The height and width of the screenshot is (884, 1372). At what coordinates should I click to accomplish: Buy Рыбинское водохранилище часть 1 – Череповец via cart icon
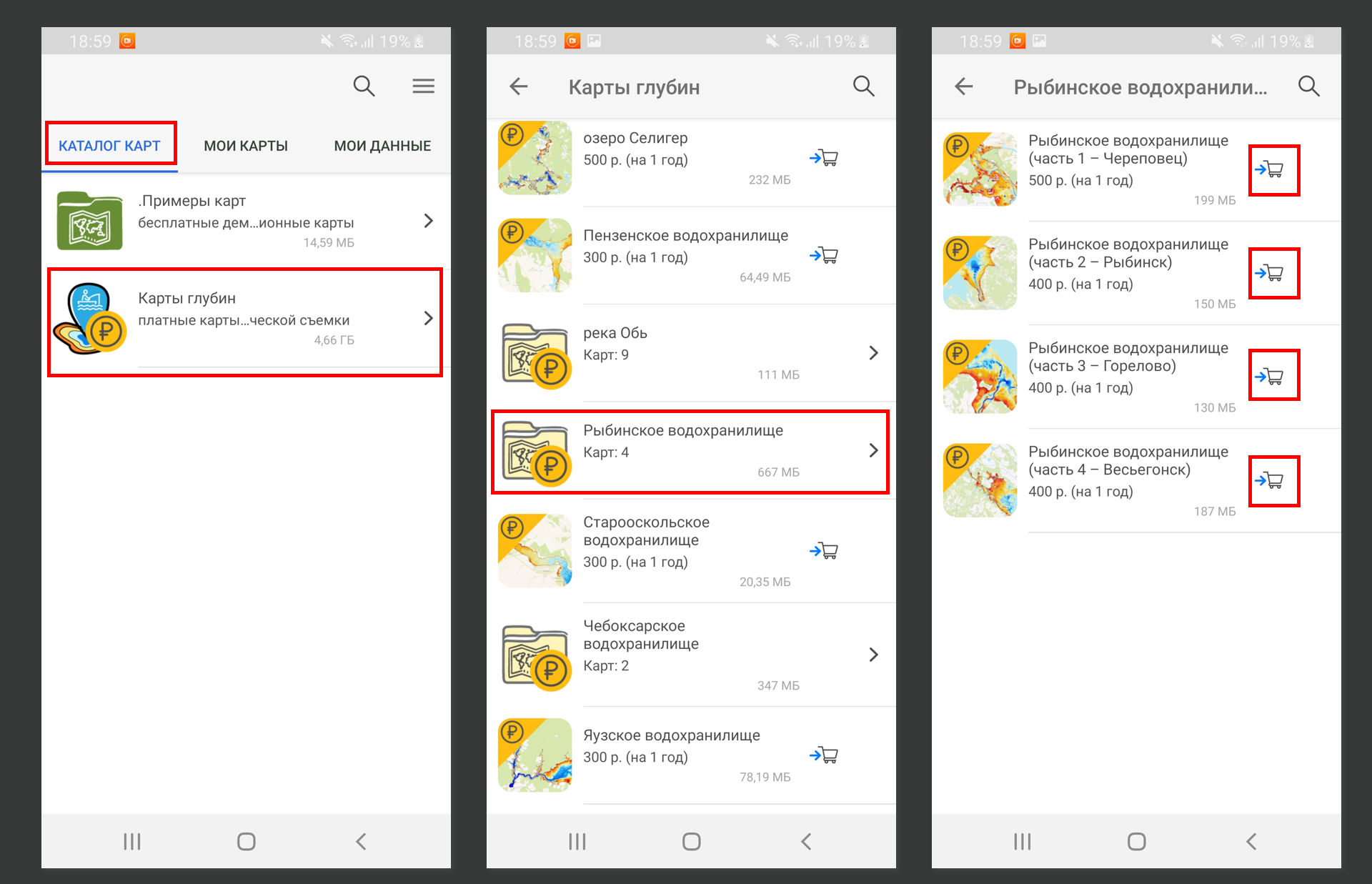[1270, 170]
